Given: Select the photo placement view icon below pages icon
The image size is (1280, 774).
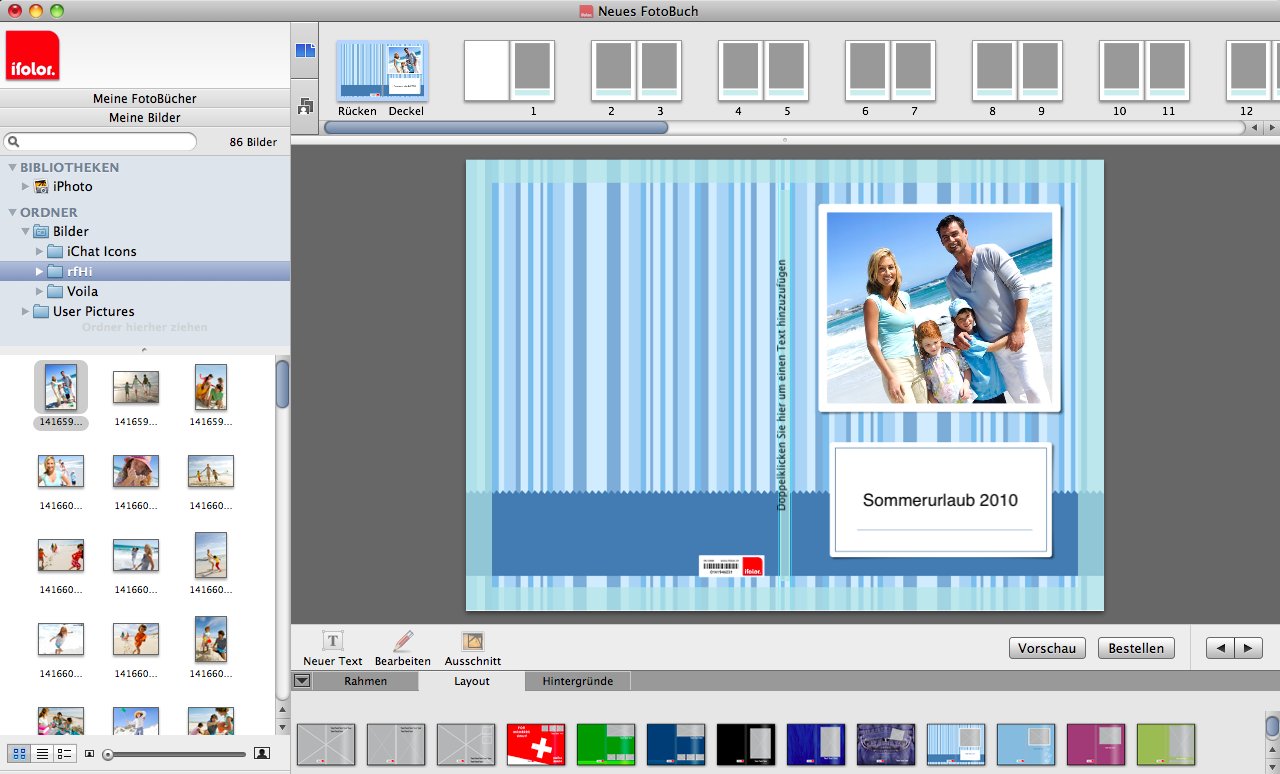Looking at the screenshot, I should (x=305, y=105).
